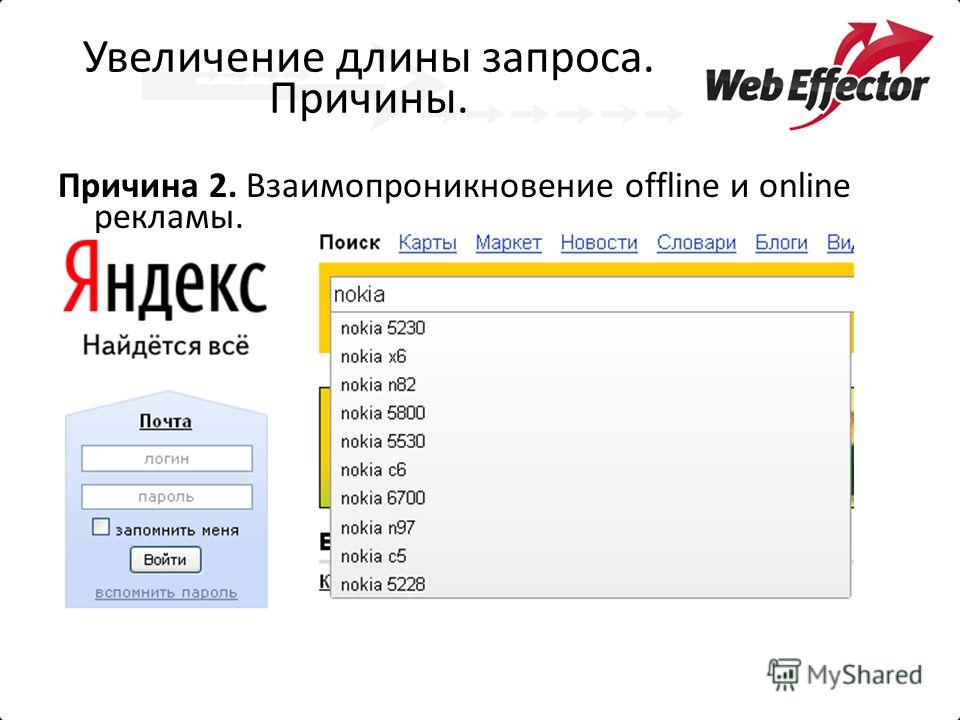Open the Почта mail link
The width and height of the screenshot is (960, 720).
click(165, 421)
